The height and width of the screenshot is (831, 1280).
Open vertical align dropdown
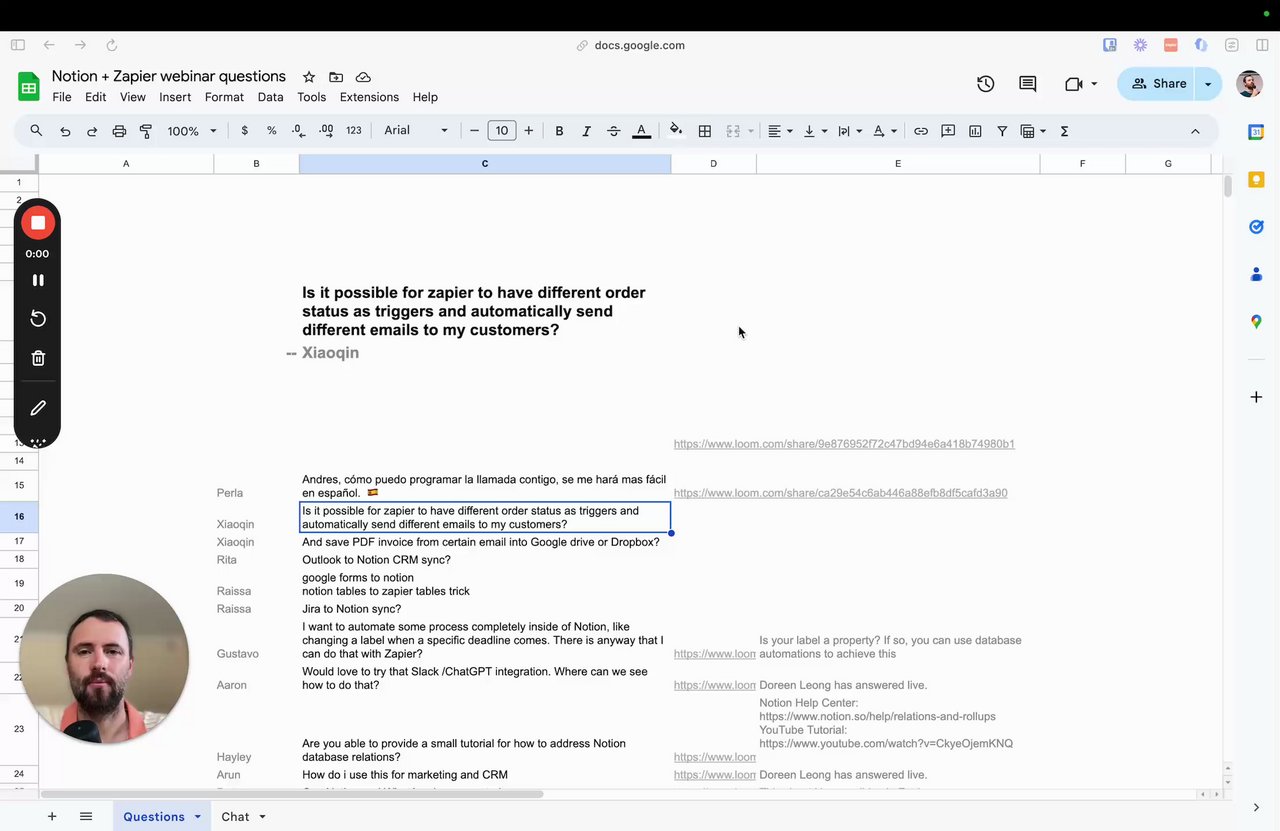815,131
